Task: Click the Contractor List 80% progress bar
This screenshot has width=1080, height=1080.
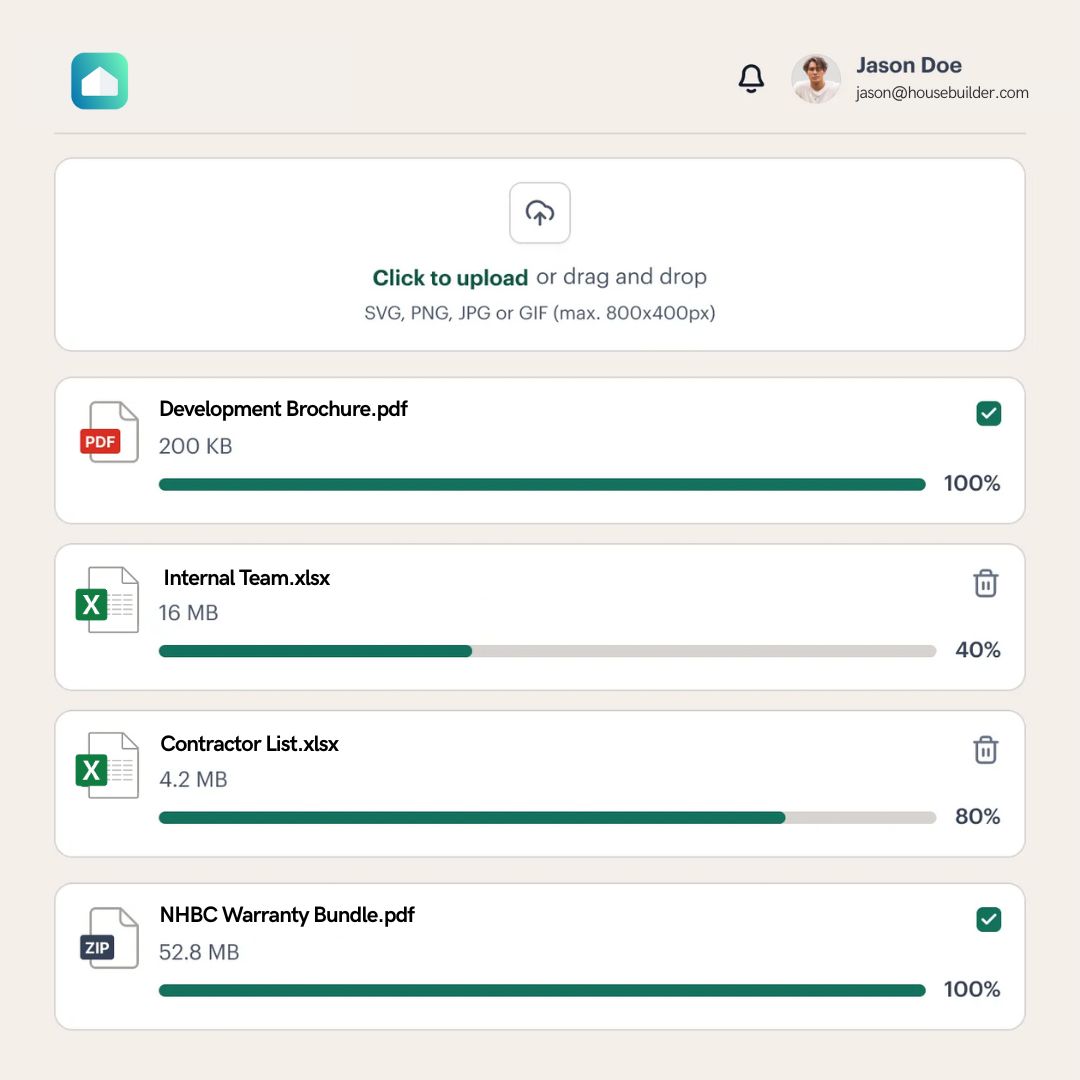Action: 547,817
